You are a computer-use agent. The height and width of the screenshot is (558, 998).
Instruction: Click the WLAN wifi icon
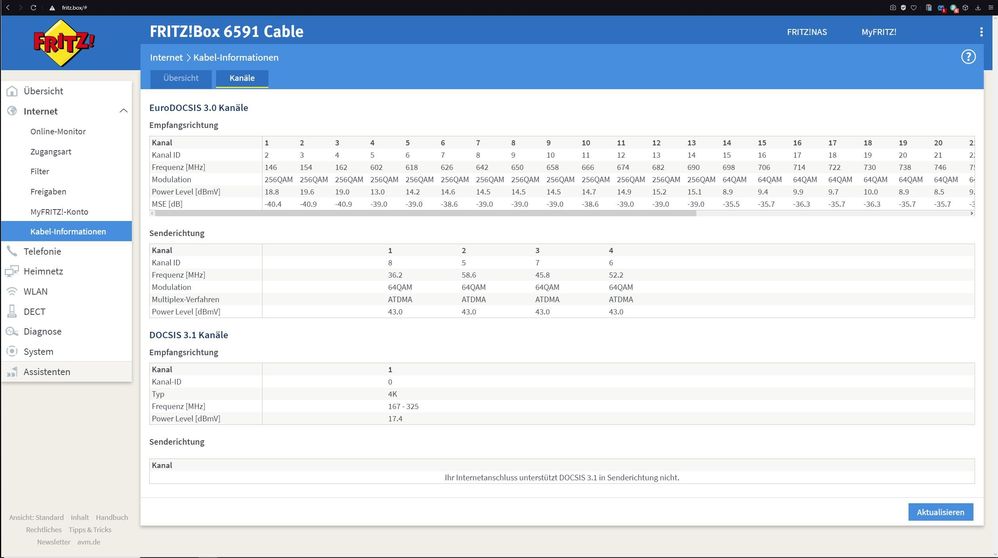[x=12, y=291]
